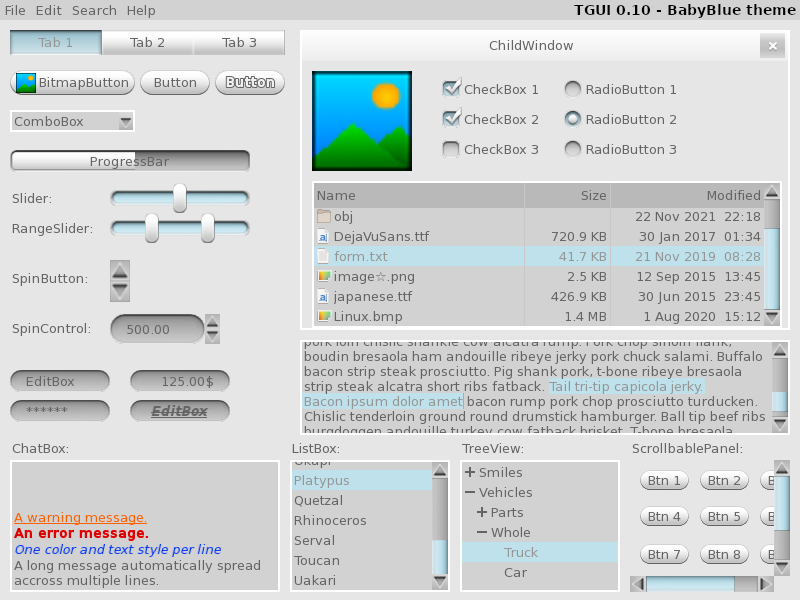Uncheck CheckBox 1
This screenshot has height=600, width=800.
point(451,89)
